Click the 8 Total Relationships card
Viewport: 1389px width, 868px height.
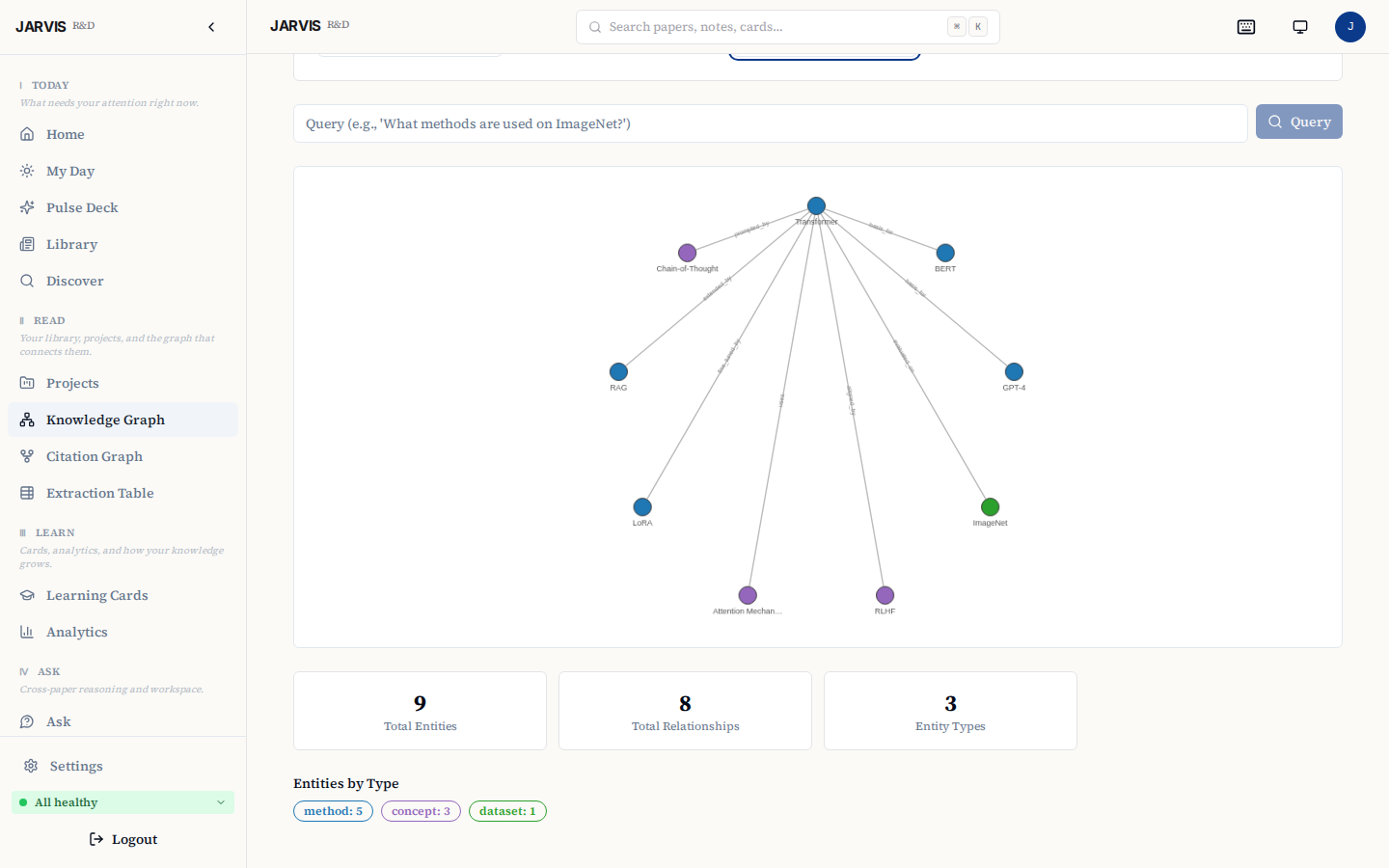pos(685,711)
